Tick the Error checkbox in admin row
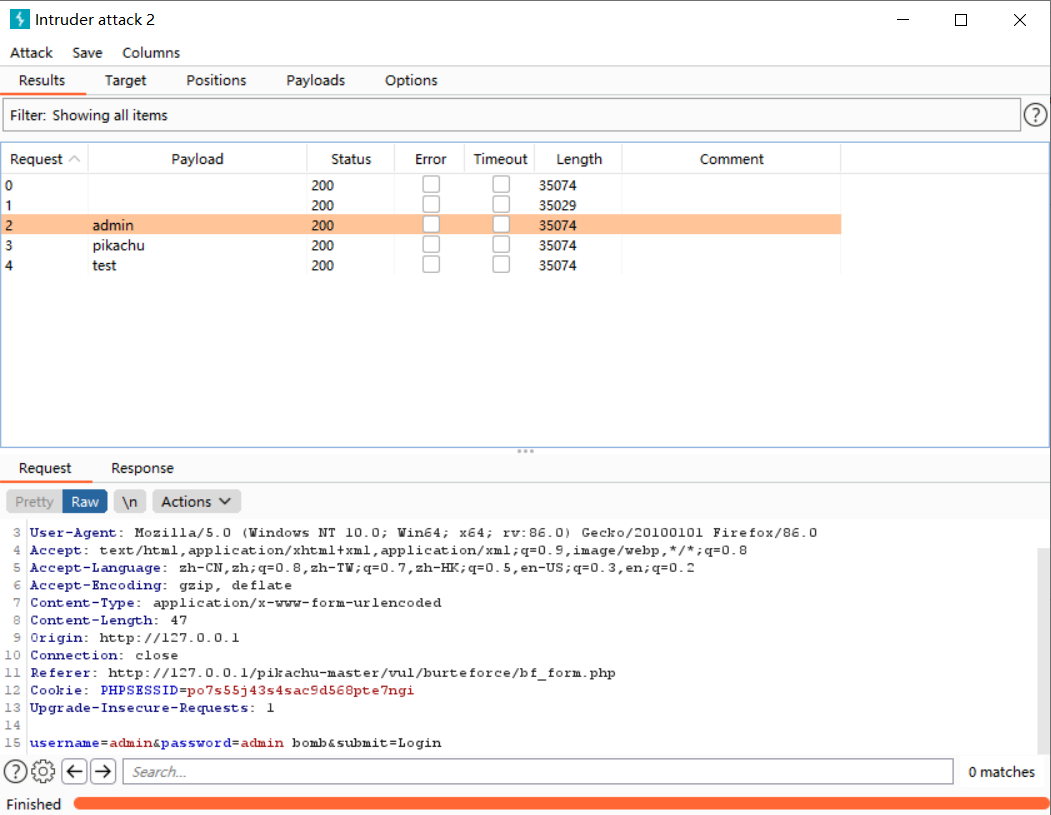Image resolution: width=1051 pixels, height=815 pixels. coord(431,225)
